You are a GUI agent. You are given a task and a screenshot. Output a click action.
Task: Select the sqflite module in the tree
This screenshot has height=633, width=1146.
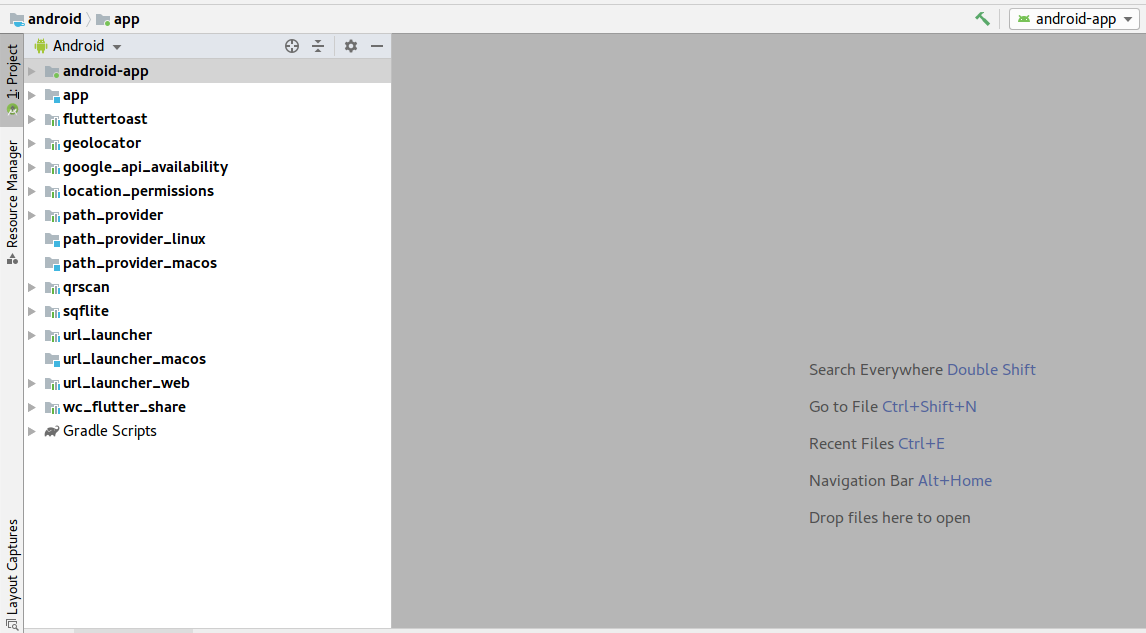coord(83,311)
